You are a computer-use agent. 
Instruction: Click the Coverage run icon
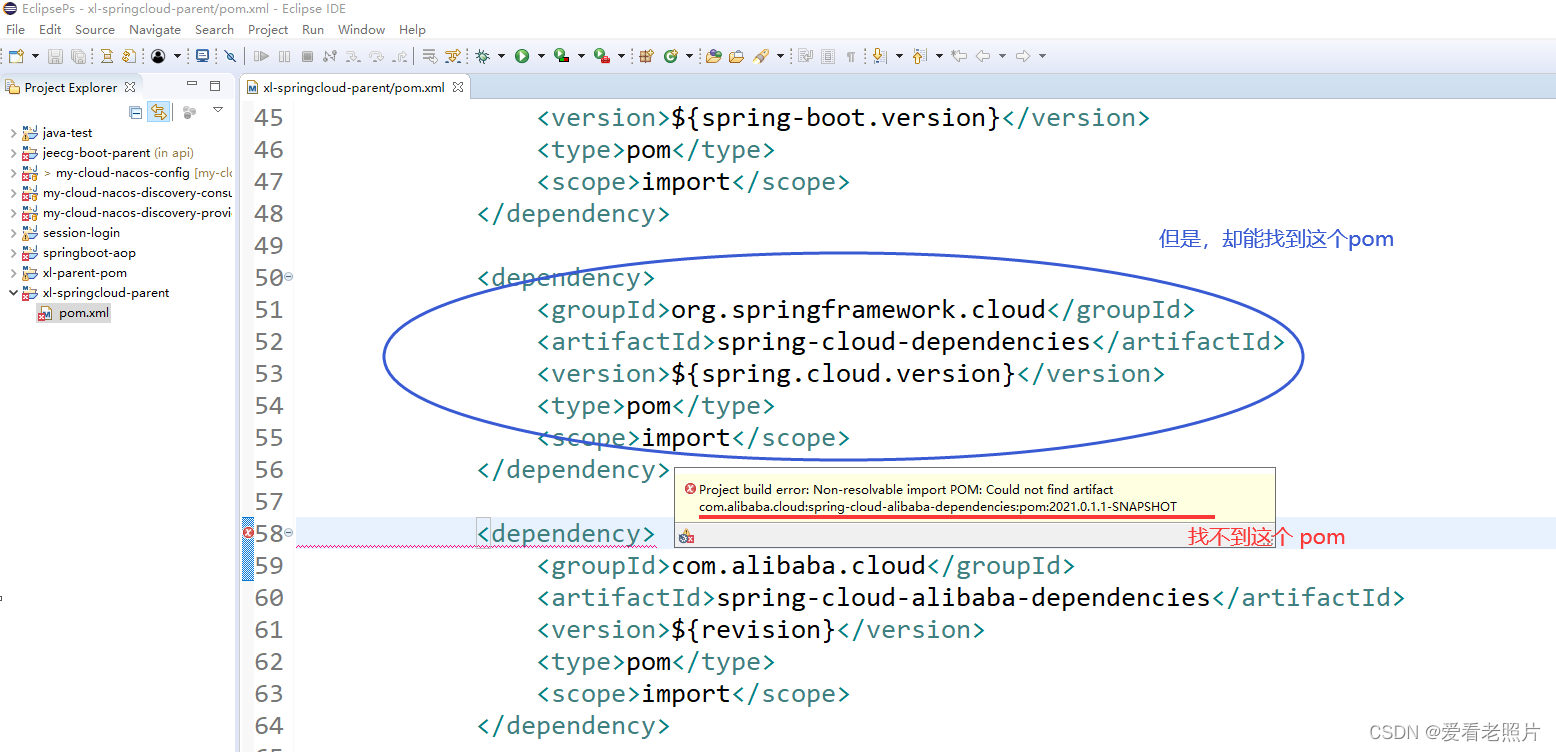(561, 56)
